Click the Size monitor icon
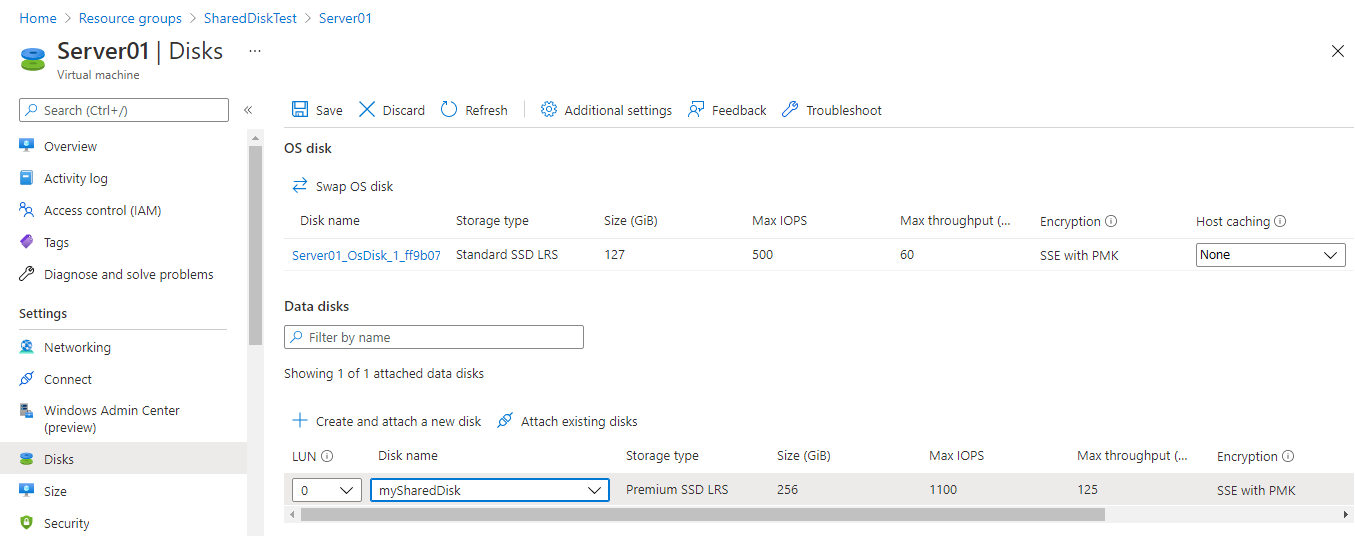Viewport: 1355px width, 536px height. [27, 491]
